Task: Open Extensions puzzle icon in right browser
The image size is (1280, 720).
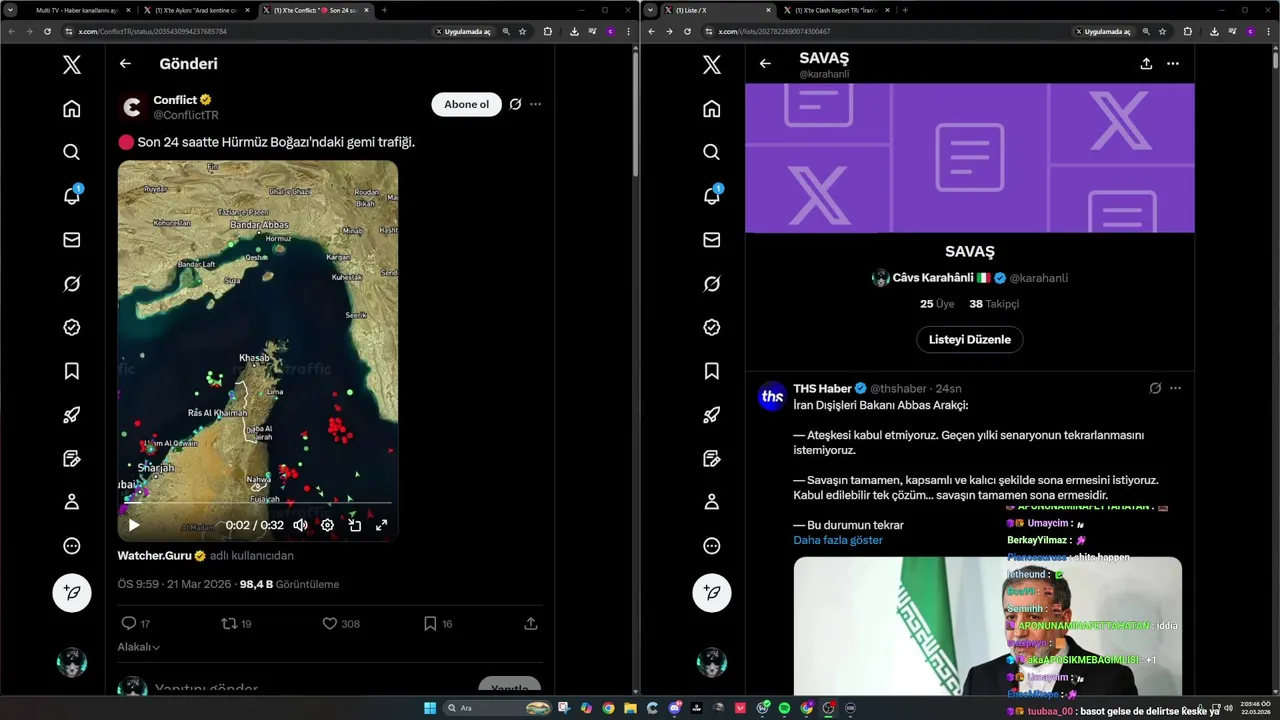Action: tap(1187, 31)
